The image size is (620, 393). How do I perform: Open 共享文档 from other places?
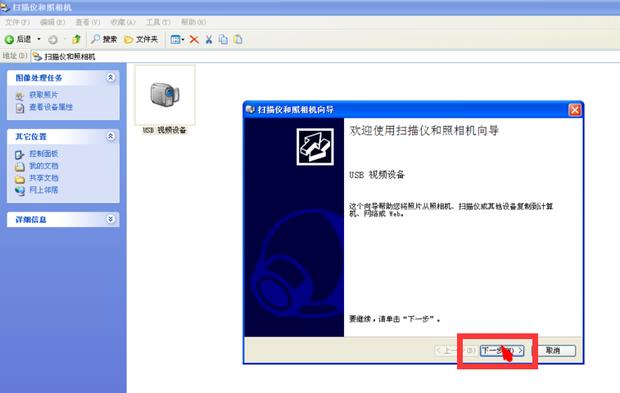pyautogui.click(x=43, y=178)
